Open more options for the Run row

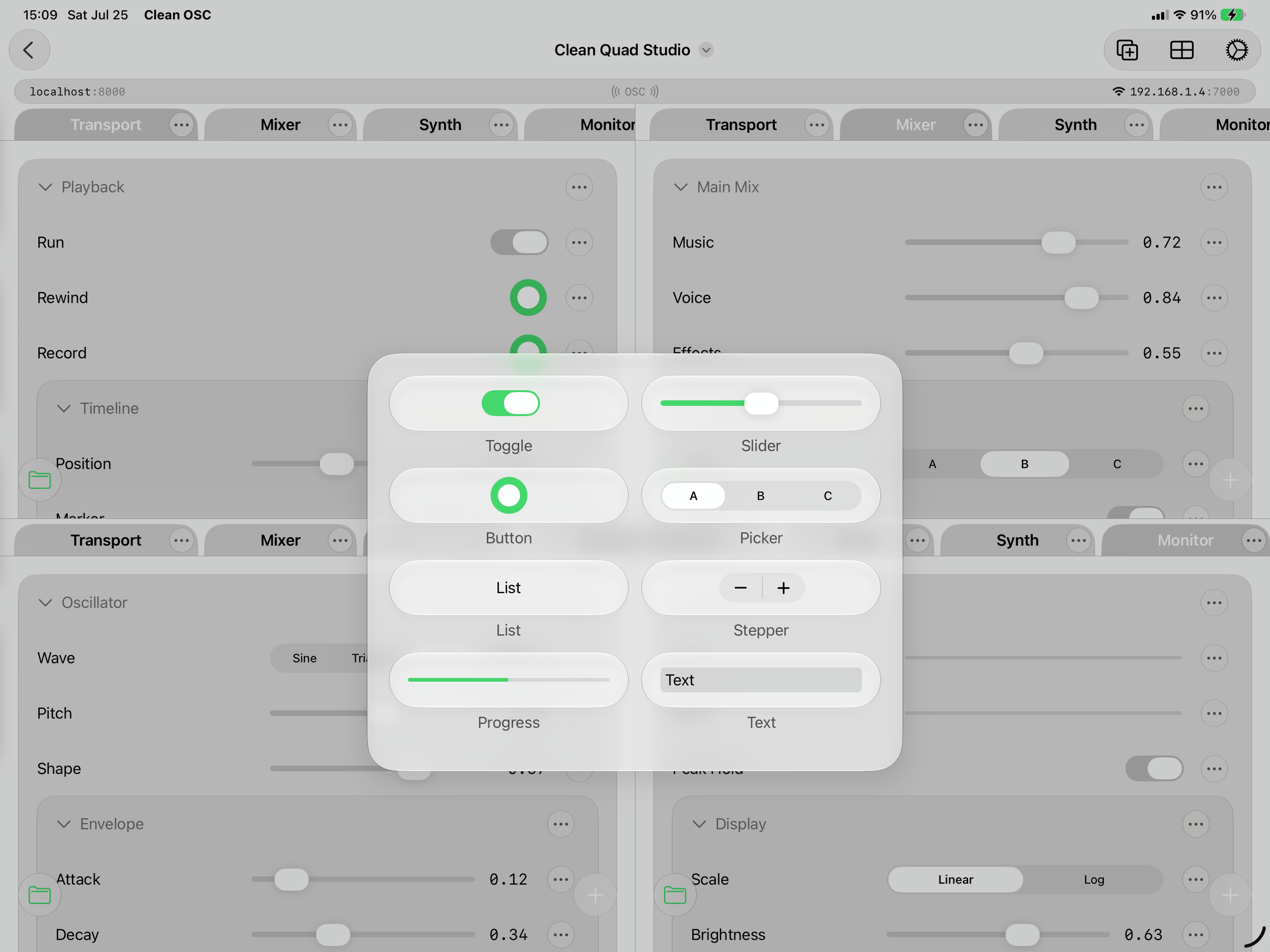click(579, 242)
